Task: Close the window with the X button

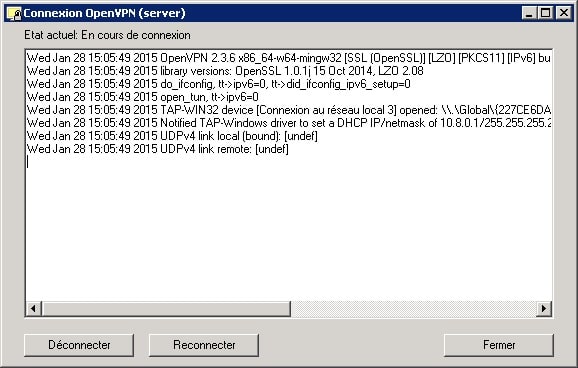Action: [564, 13]
